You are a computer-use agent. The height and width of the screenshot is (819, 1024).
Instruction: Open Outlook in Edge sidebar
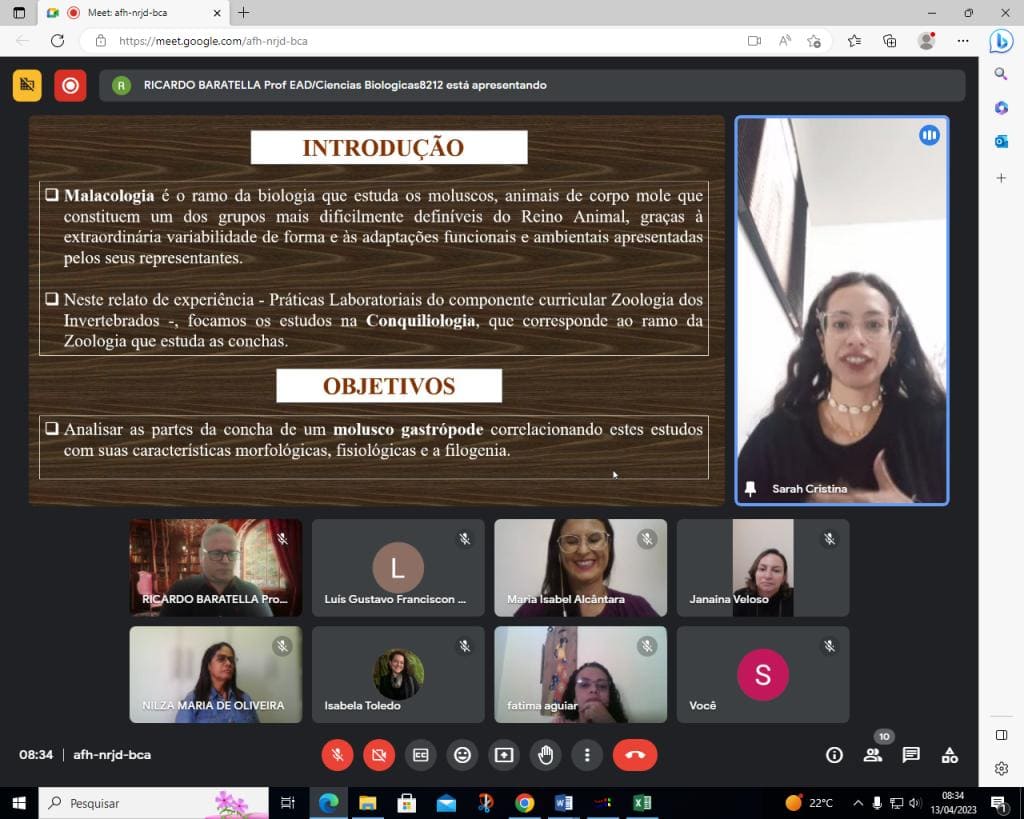tap(1000, 142)
